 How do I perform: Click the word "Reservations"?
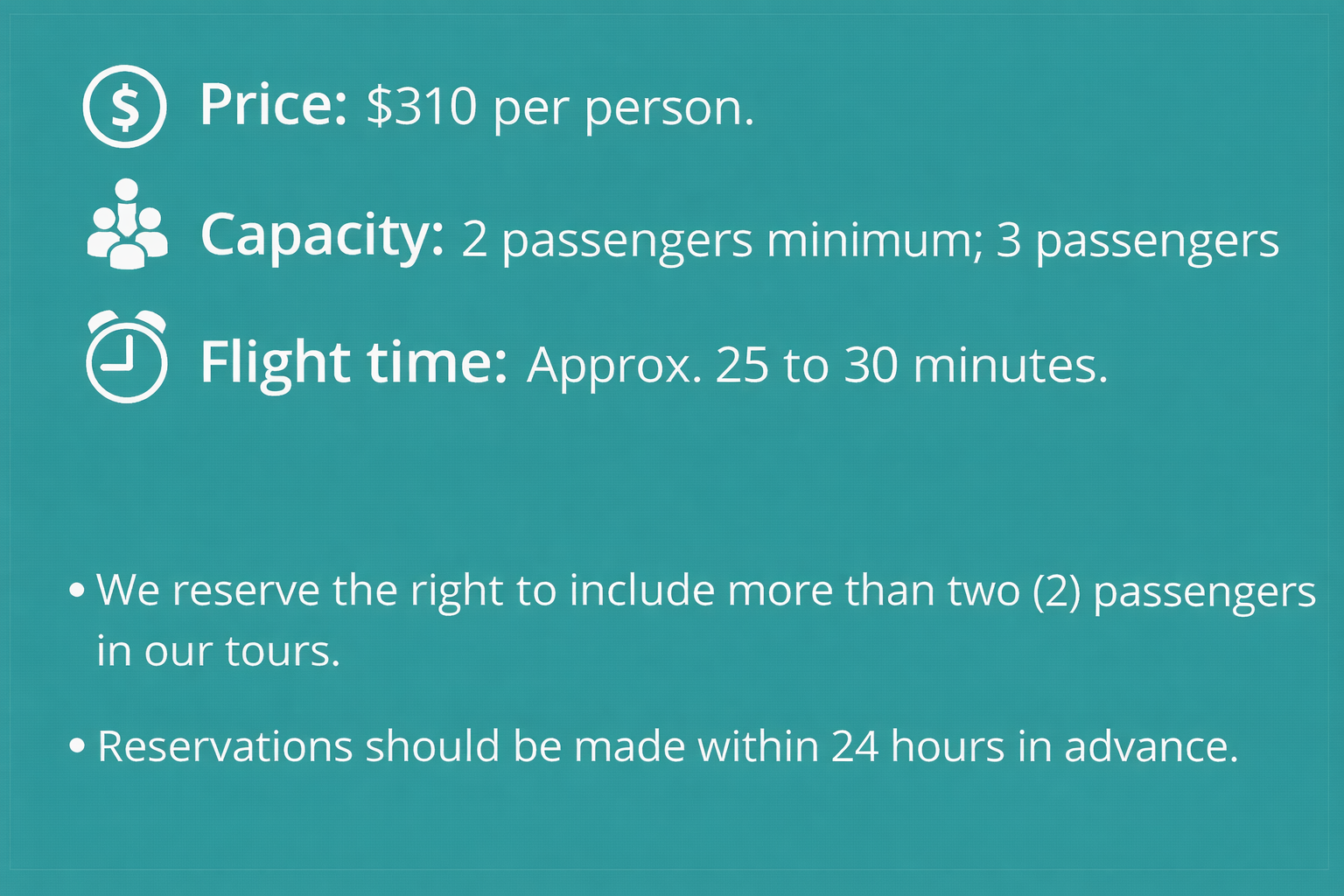[x=225, y=746]
